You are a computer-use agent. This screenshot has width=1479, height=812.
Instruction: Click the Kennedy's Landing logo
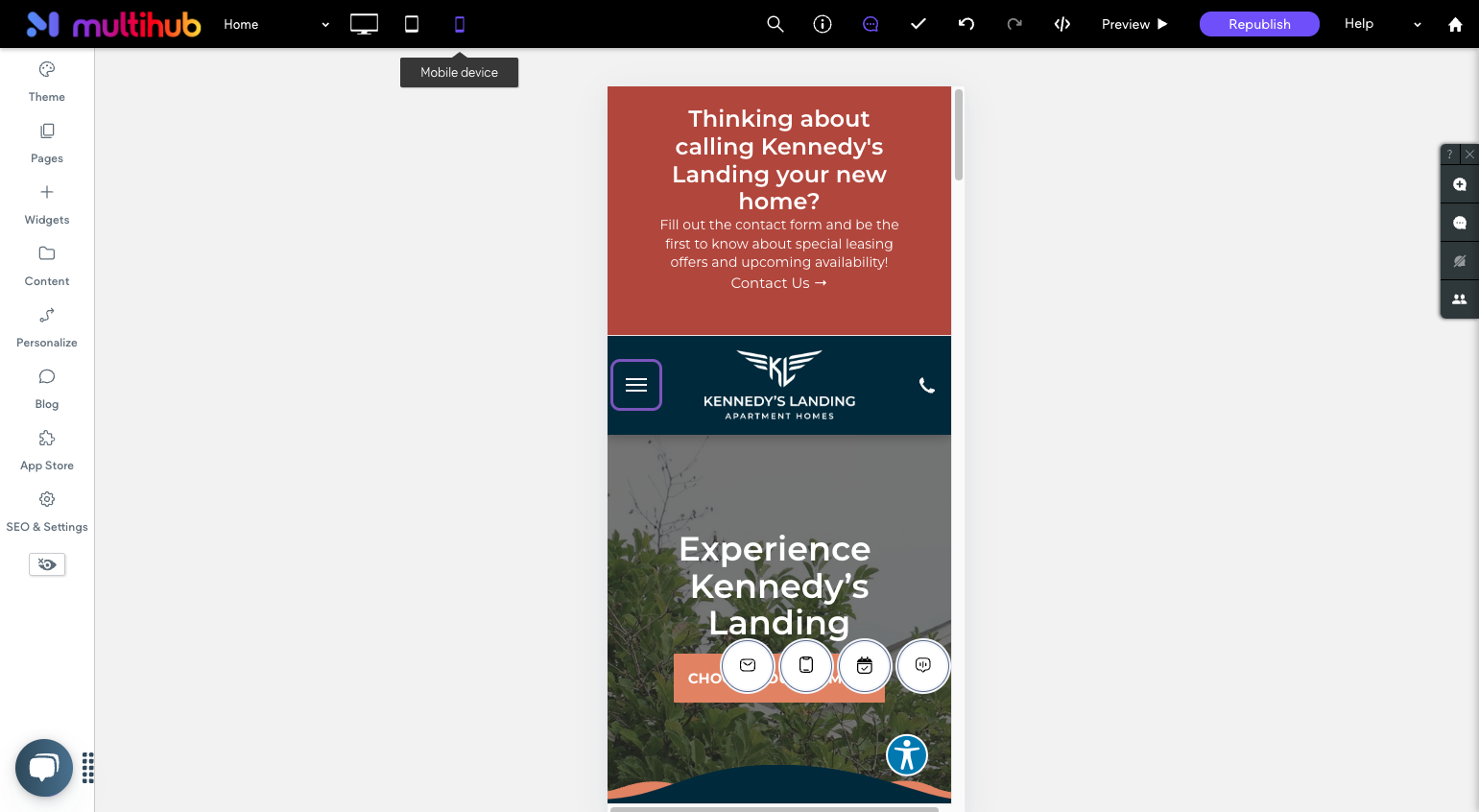pyautogui.click(x=779, y=384)
